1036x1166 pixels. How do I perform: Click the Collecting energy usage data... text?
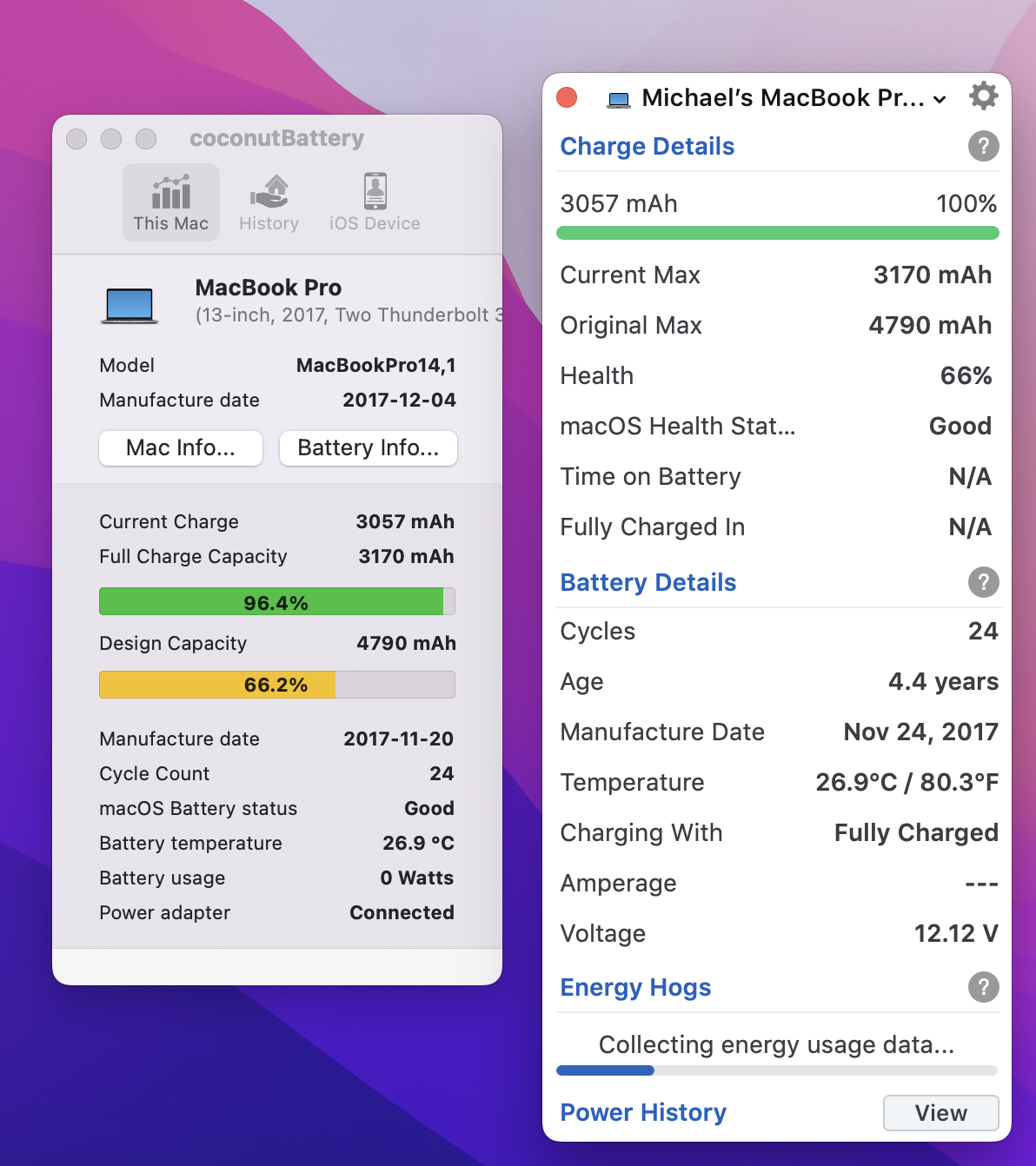(x=777, y=1044)
